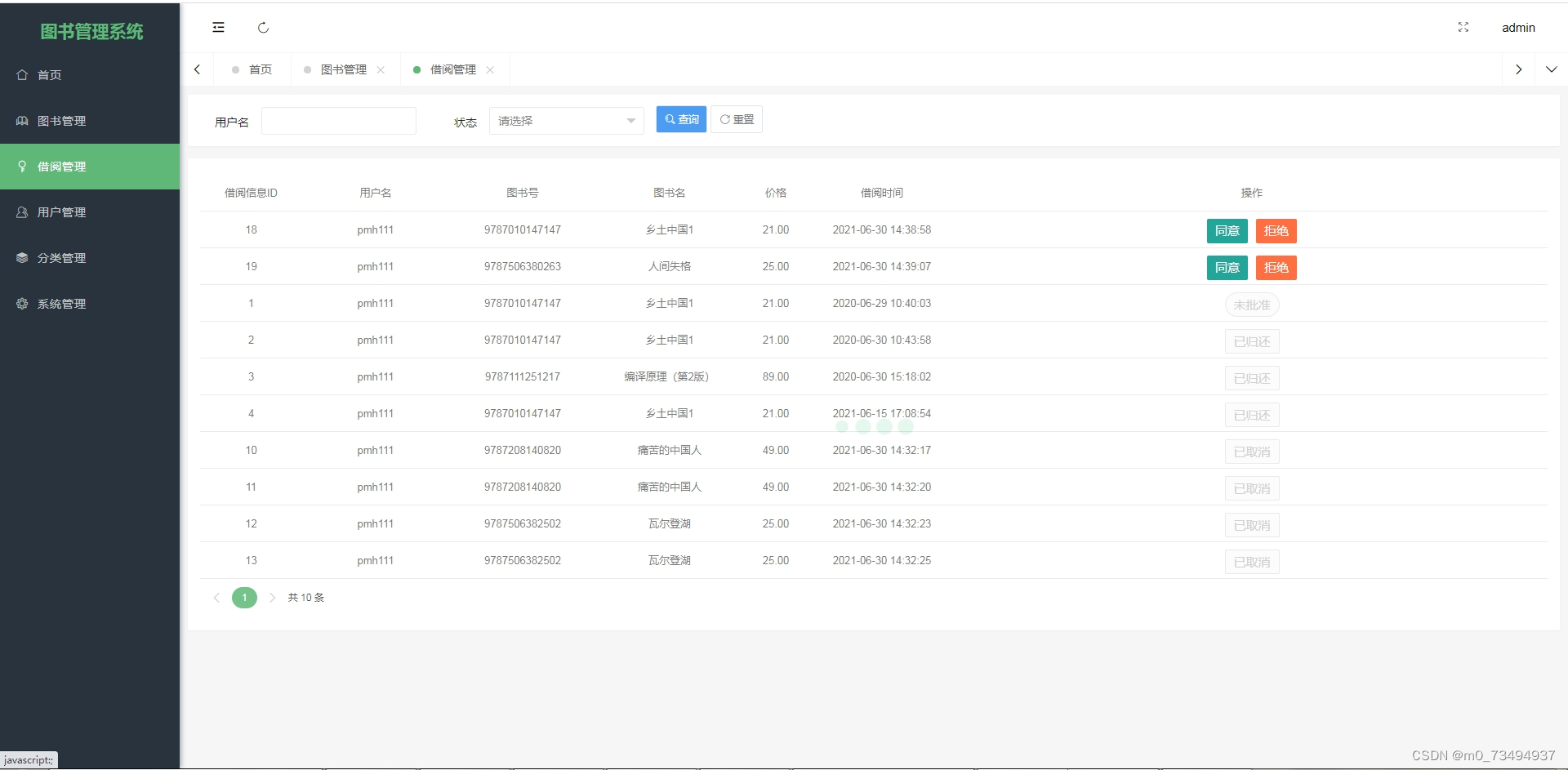Click price 89.00 in row 3
1568x770 pixels.
pos(776,376)
